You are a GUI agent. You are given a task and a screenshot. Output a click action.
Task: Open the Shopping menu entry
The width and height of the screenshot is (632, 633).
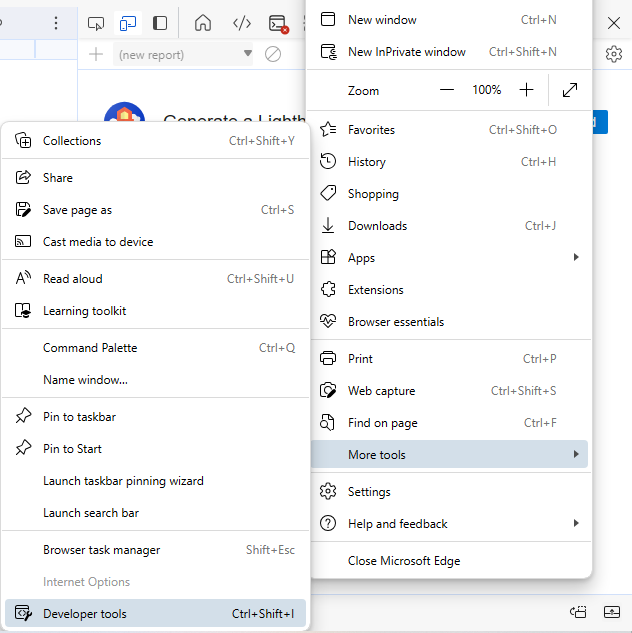pyautogui.click(x=449, y=193)
